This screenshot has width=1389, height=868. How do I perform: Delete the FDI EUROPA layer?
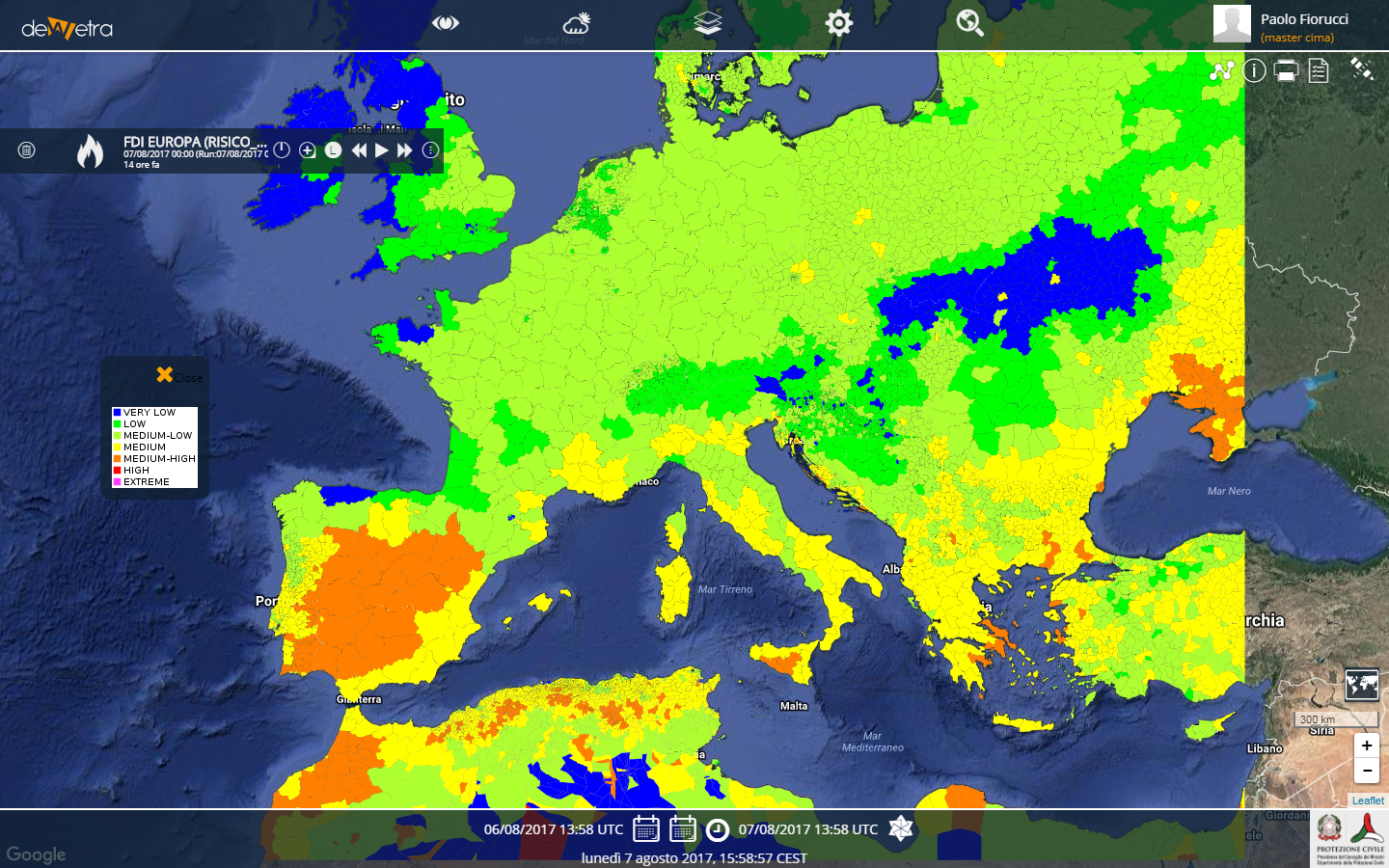[27, 150]
